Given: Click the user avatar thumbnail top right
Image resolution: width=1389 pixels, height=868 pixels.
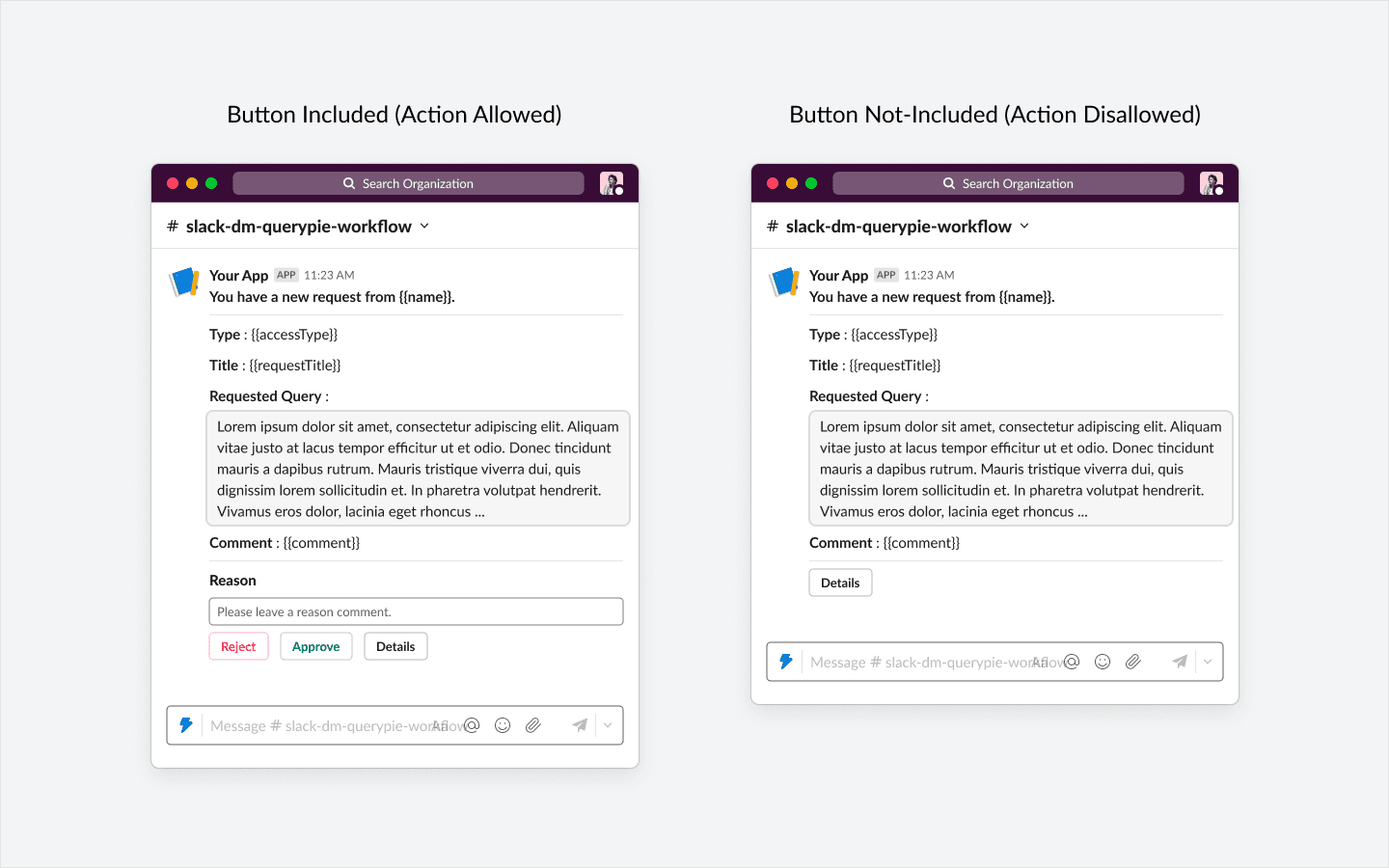Looking at the screenshot, I should point(611,182).
